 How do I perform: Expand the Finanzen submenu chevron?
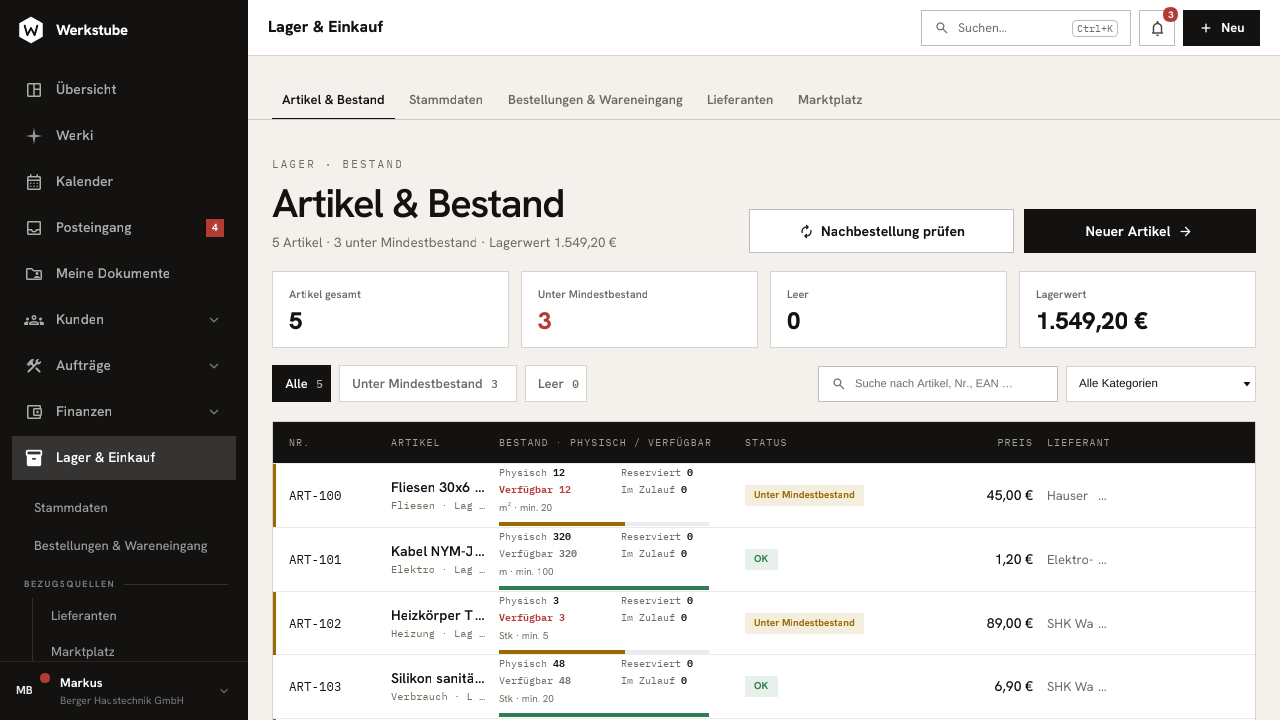click(x=214, y=411)
